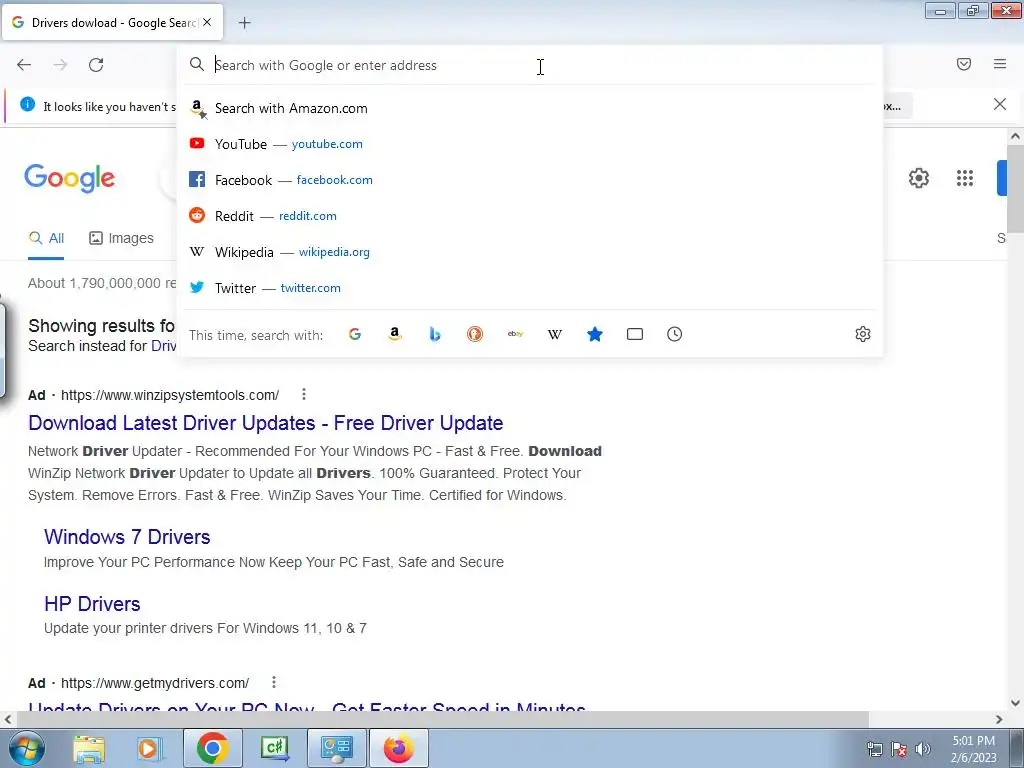Image resolution: width=1024 pixels, height=768 pixels.
Task: Open Windows 7 Drivers link
Action: coord(127,537)
